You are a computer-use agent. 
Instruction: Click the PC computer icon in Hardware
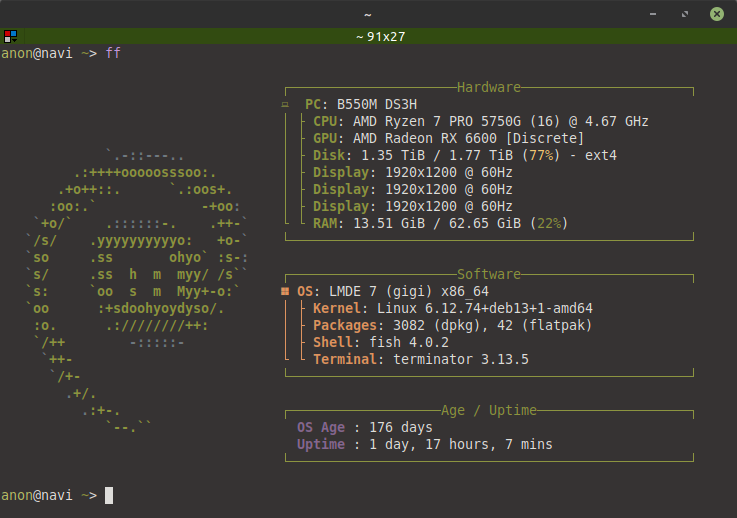click(x=285, y=104)
